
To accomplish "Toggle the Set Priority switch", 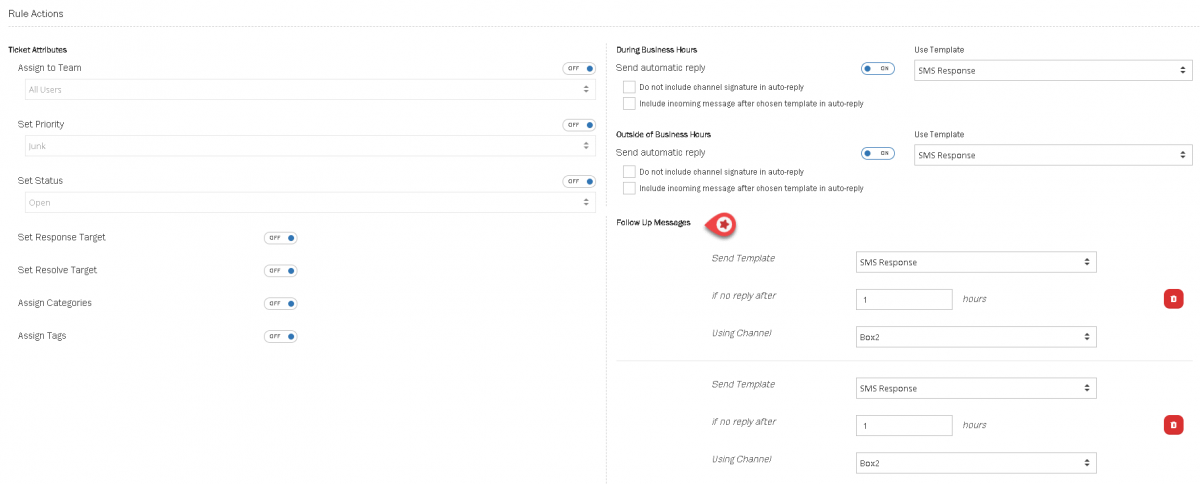I will pos(579,125).
